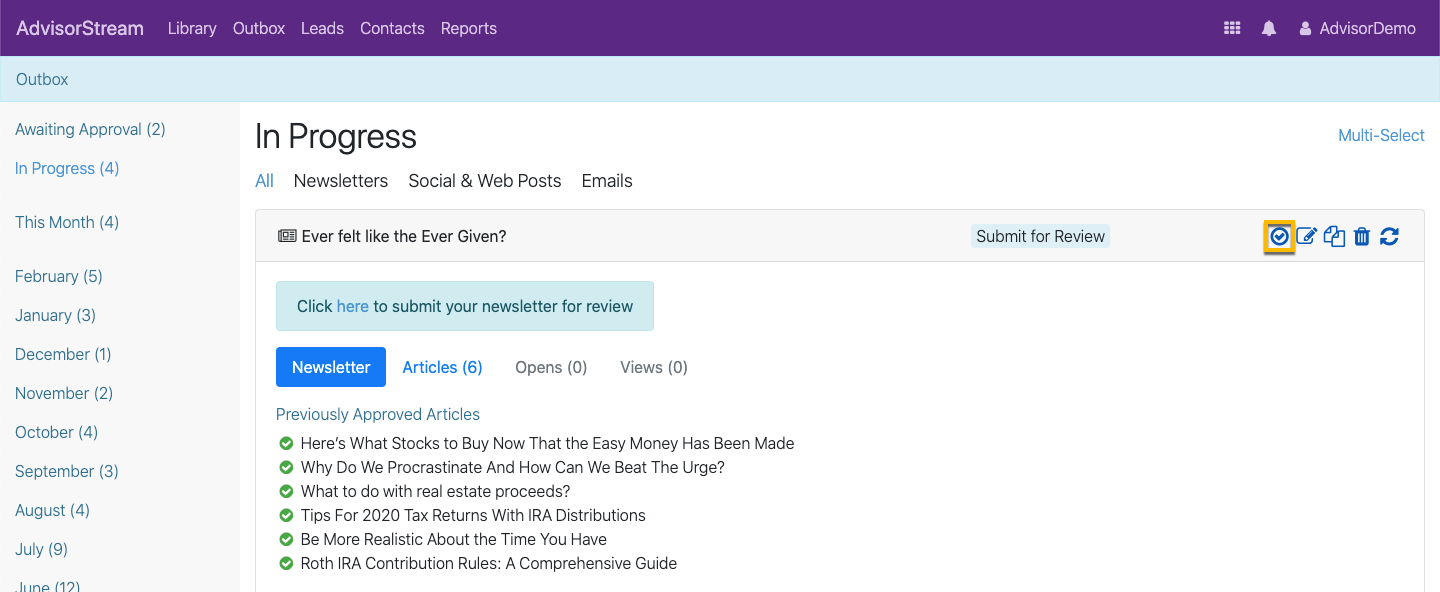Select the Opens (0) tab
Viewport: 1440px width, 592px height.
point(551,367)
